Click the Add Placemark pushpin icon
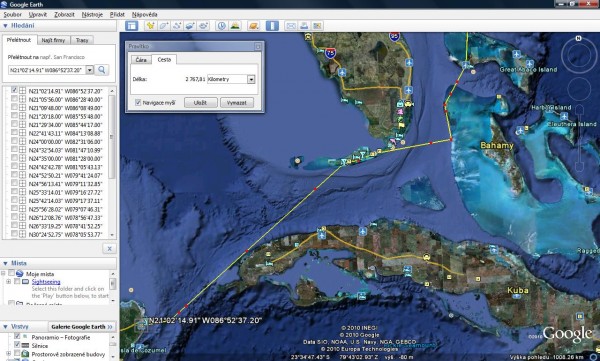Screen dimensions: 600x361 click(150, 26)
